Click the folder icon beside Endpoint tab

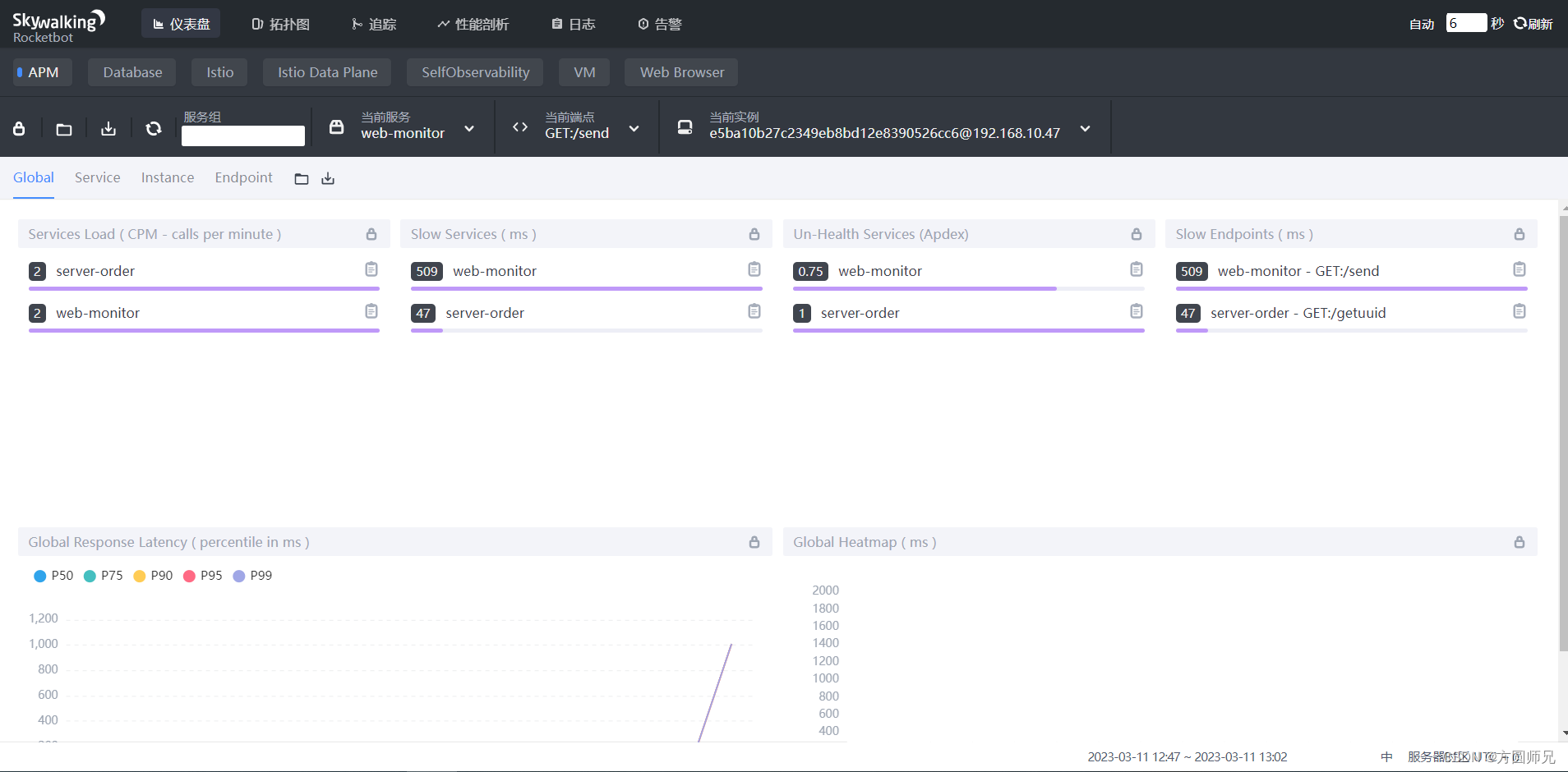pos(302,179)
